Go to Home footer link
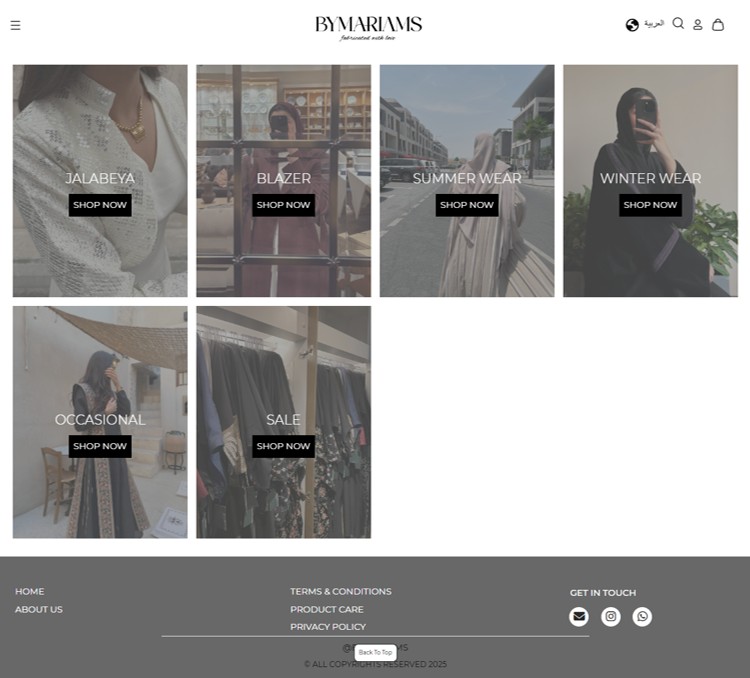The width and height of the screenshot is (750, 678). pyautogui.click(x=30, y=591)
